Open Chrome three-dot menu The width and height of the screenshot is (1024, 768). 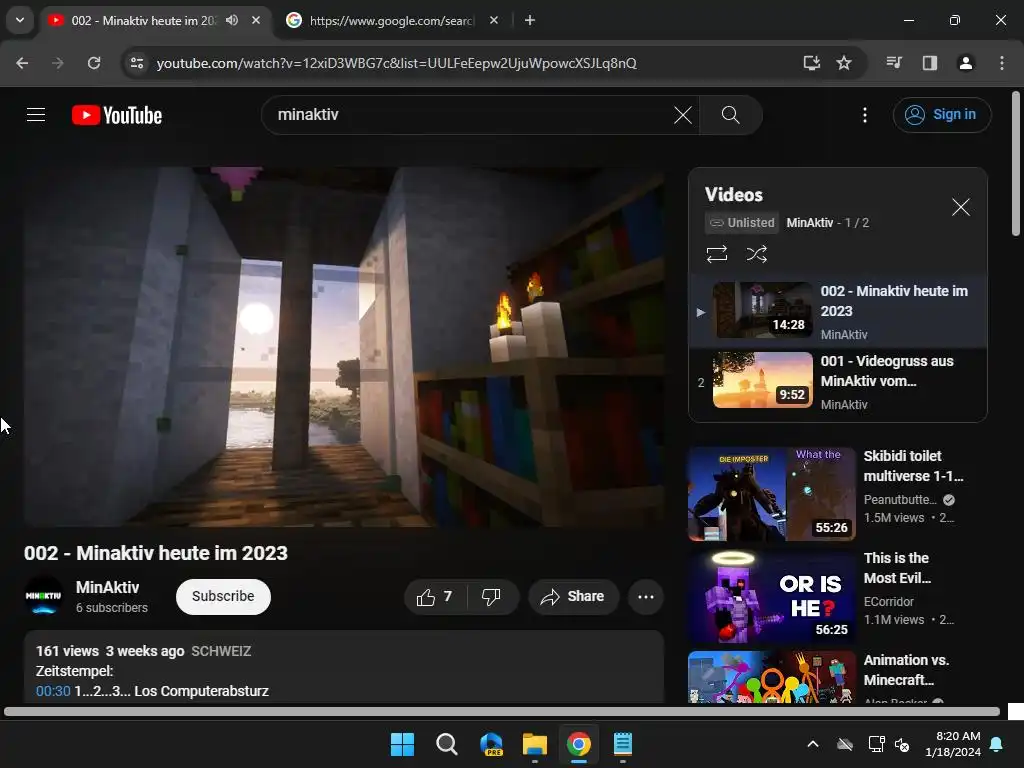click(1002, 63)
